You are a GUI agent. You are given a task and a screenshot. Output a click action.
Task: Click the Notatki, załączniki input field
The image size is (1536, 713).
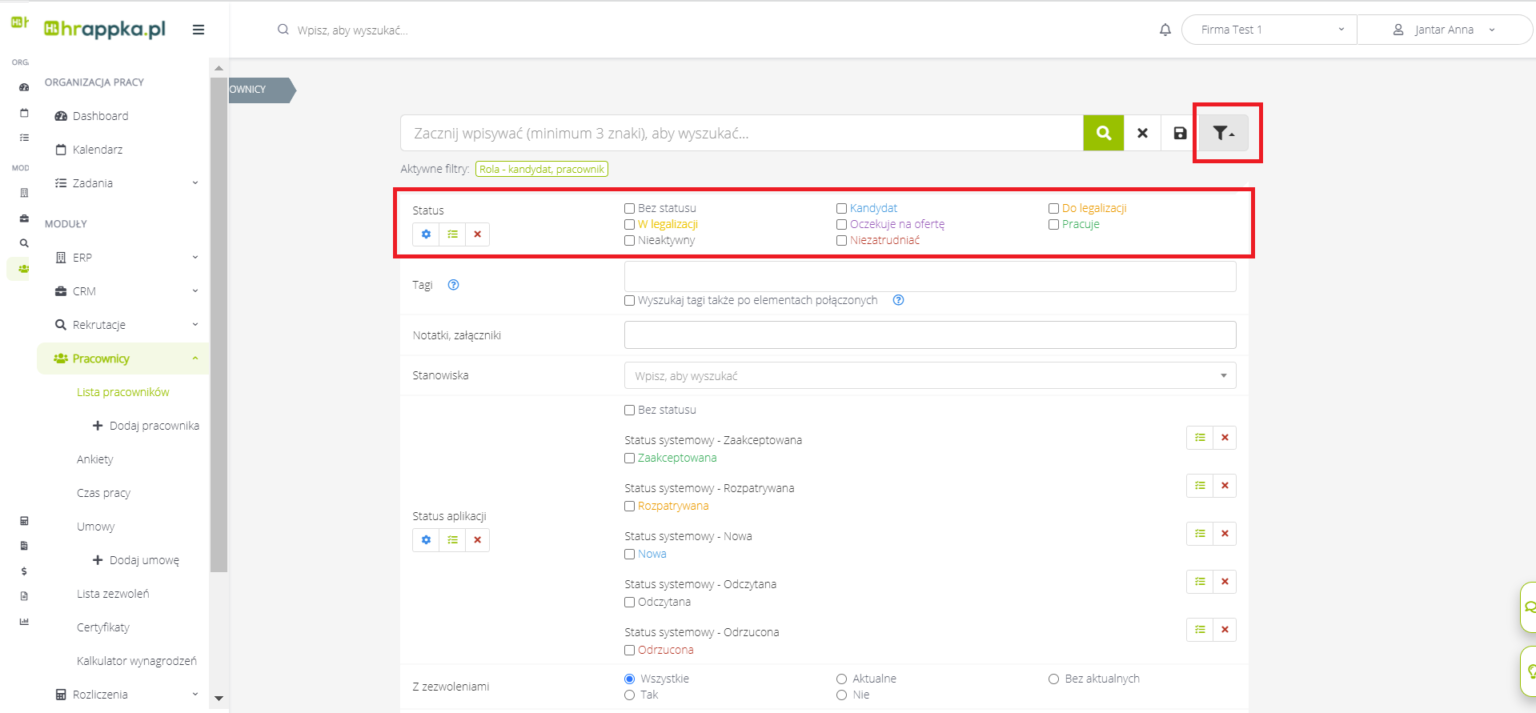929,335
